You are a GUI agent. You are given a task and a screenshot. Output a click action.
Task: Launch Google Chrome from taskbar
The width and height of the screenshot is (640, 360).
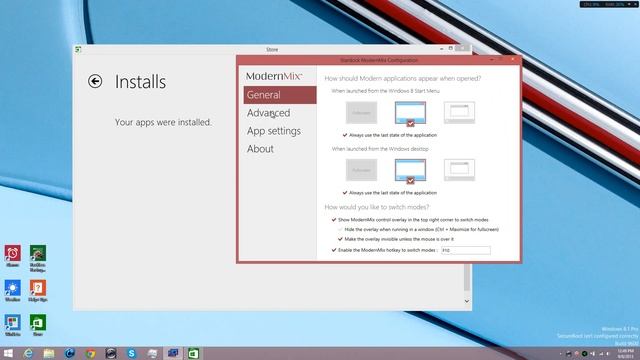pos(90,353)
